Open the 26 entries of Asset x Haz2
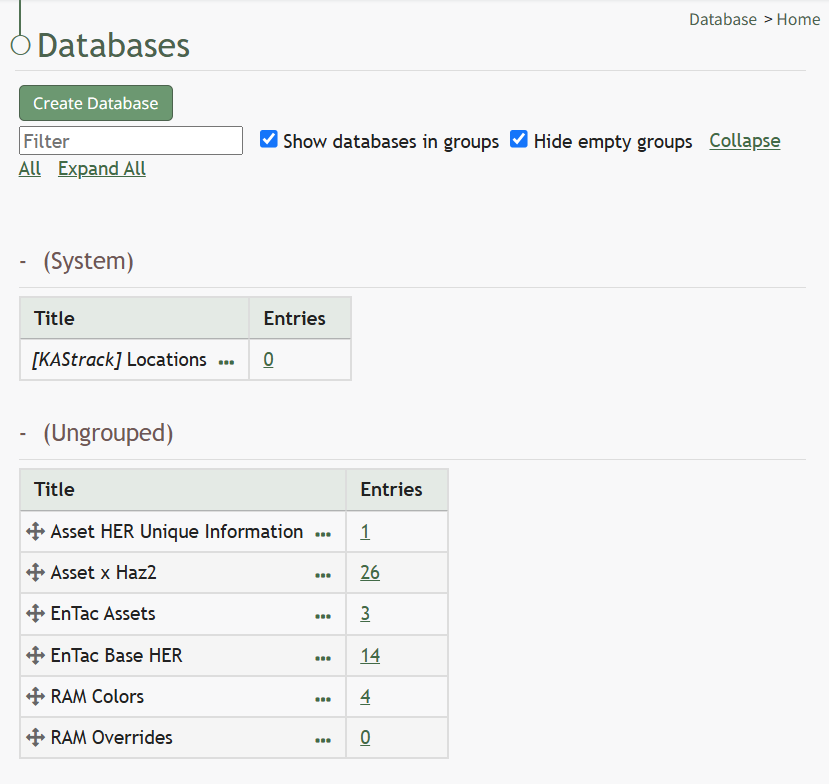This screenshot has width=829, height=784. pyautogui.click(x=370, y=573)
